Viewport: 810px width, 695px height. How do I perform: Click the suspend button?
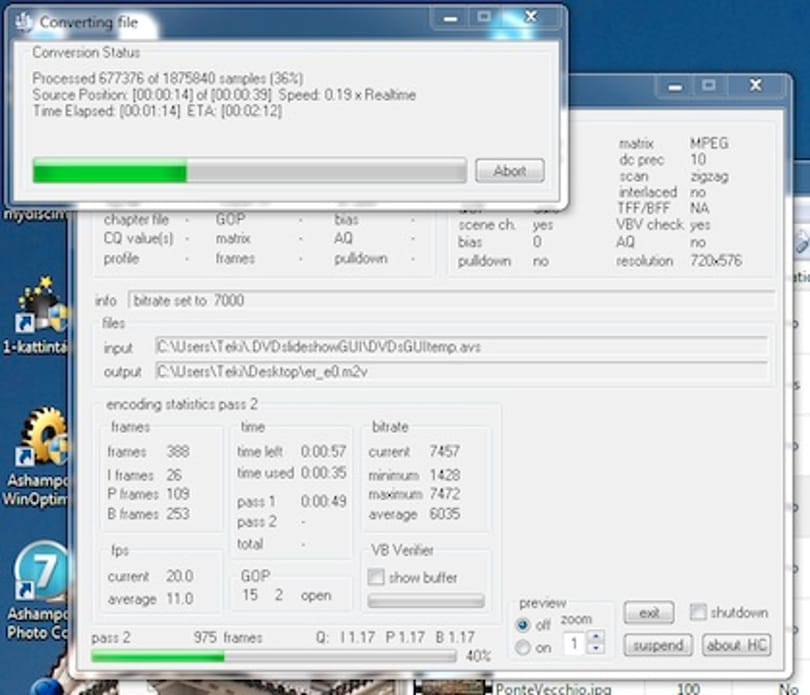[x=658, y=645]
